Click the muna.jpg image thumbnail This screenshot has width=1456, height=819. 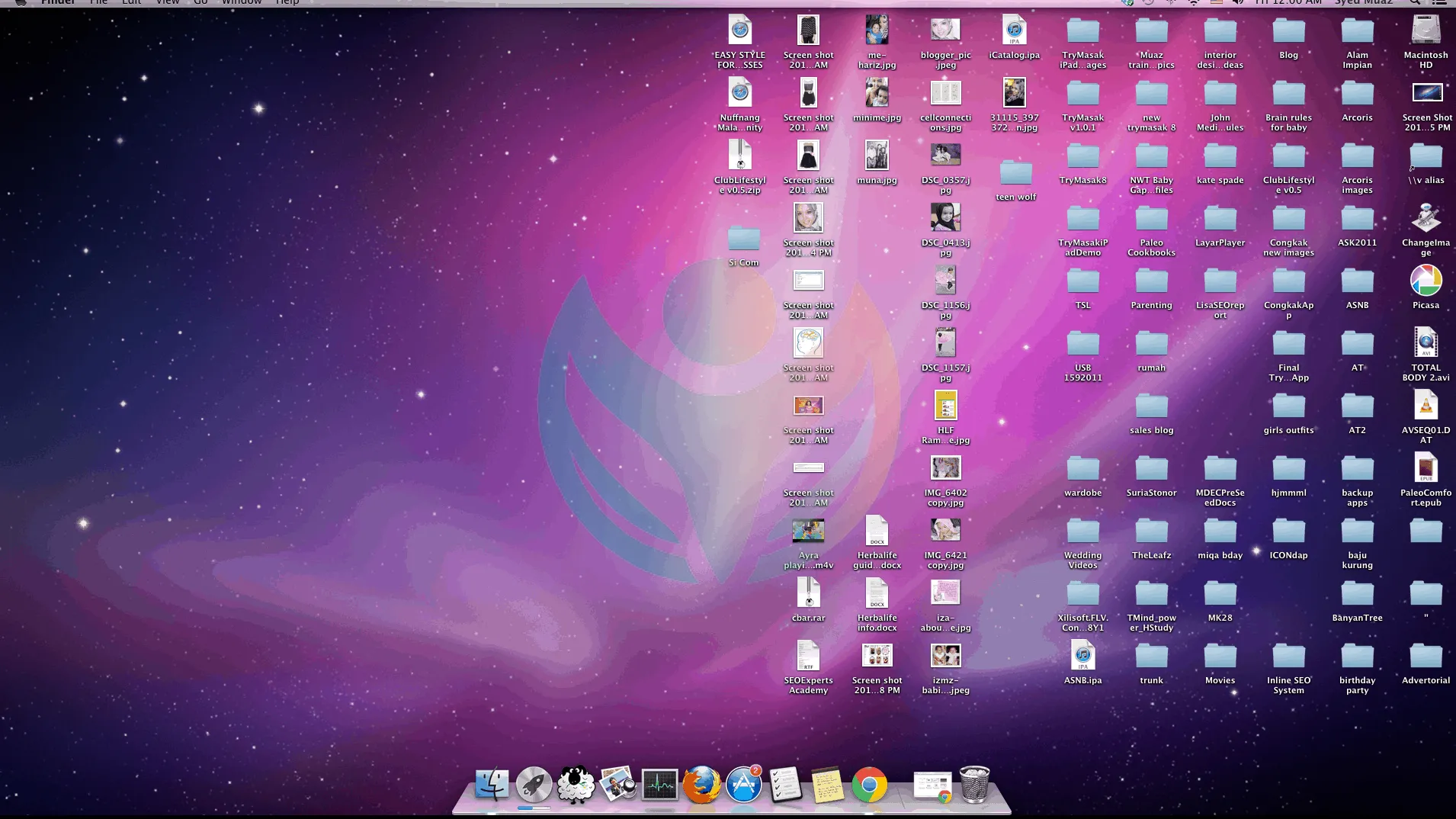pos(877,156)
